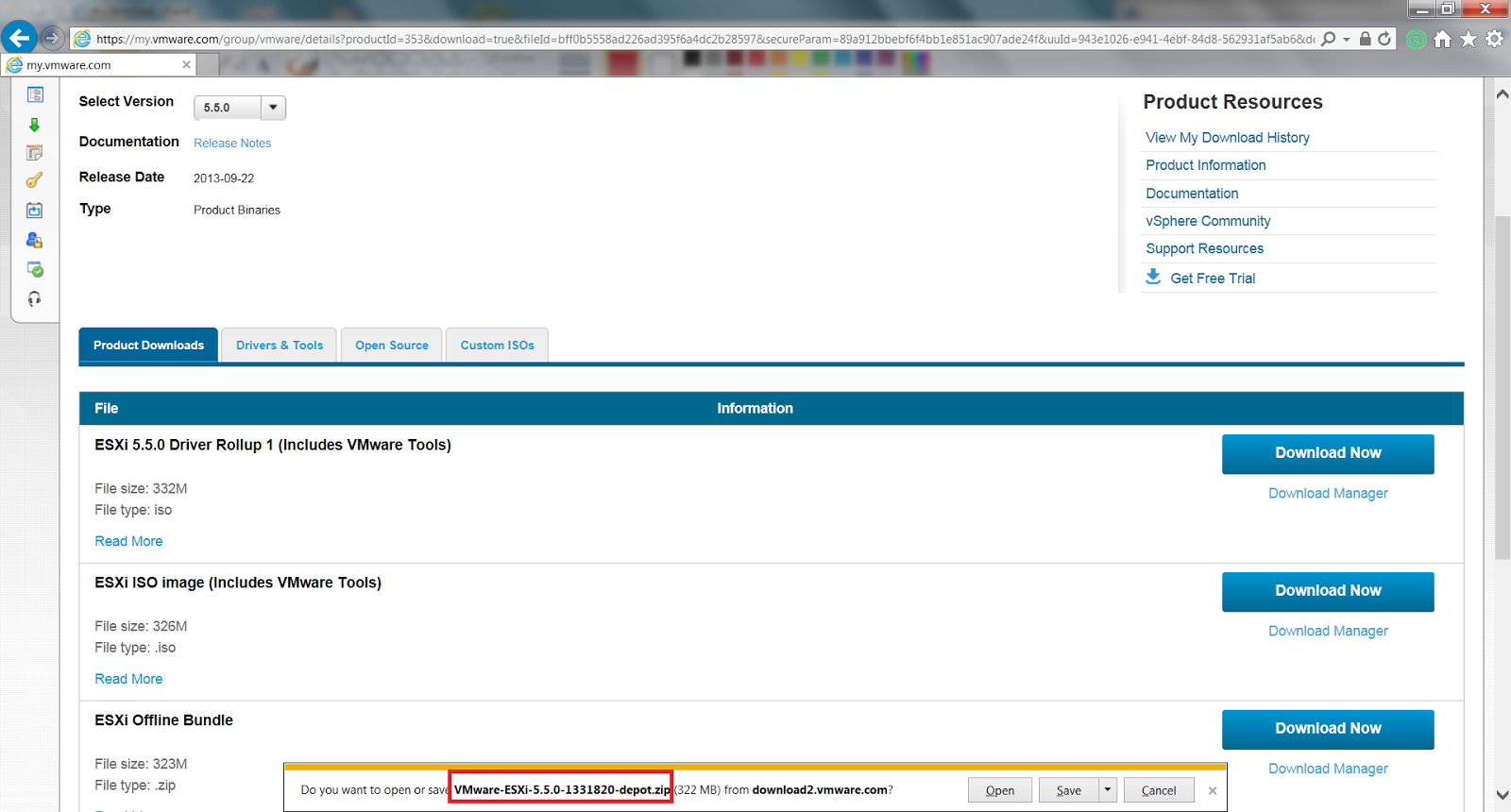Read More about ESXi ISO image
1511x812 pixels.
coord(128,679)
